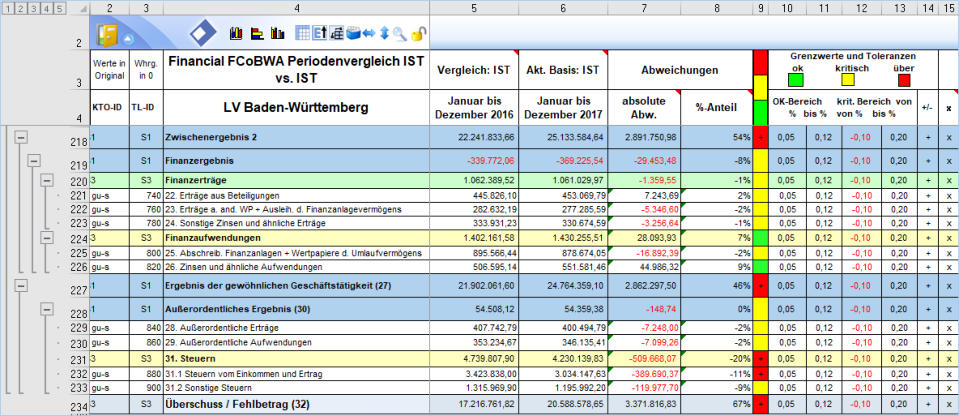Click the small round blue up-arrow button

pyautogui.click(x=128, y=37)
